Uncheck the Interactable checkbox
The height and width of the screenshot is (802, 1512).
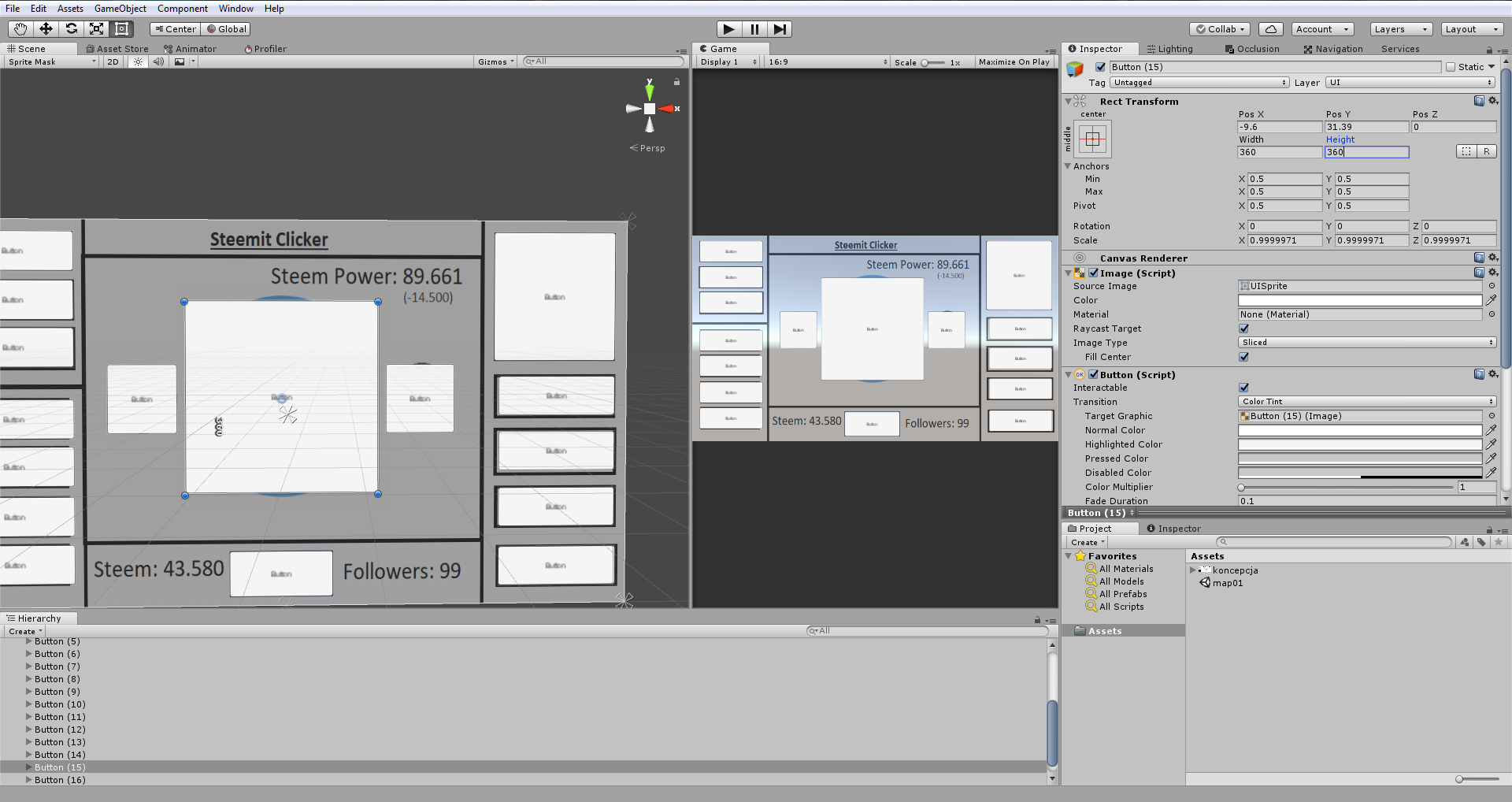click(x=1243, y=388)
